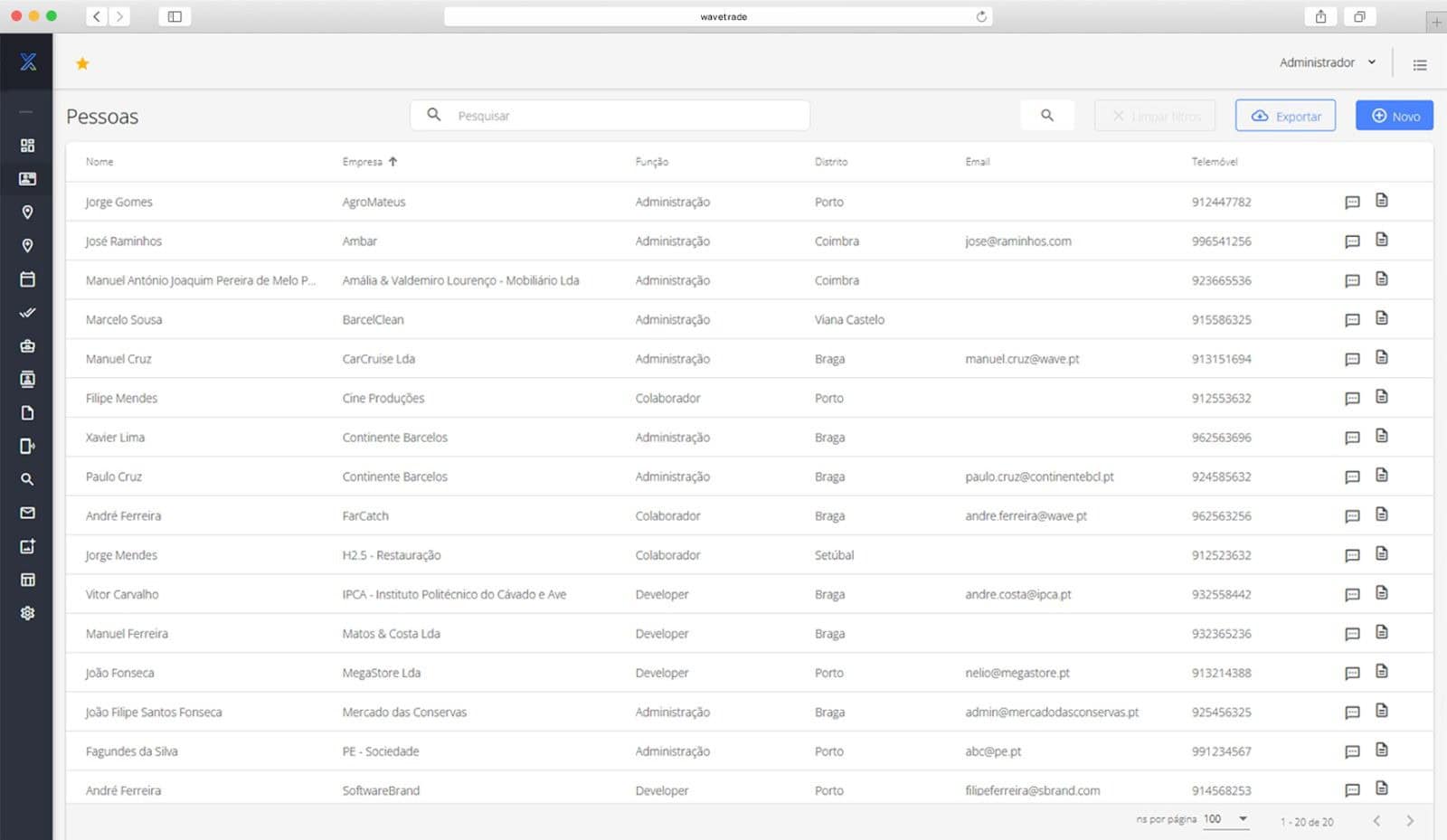Select João Filipe Santos Fonseca name

[x=154, y=713]
